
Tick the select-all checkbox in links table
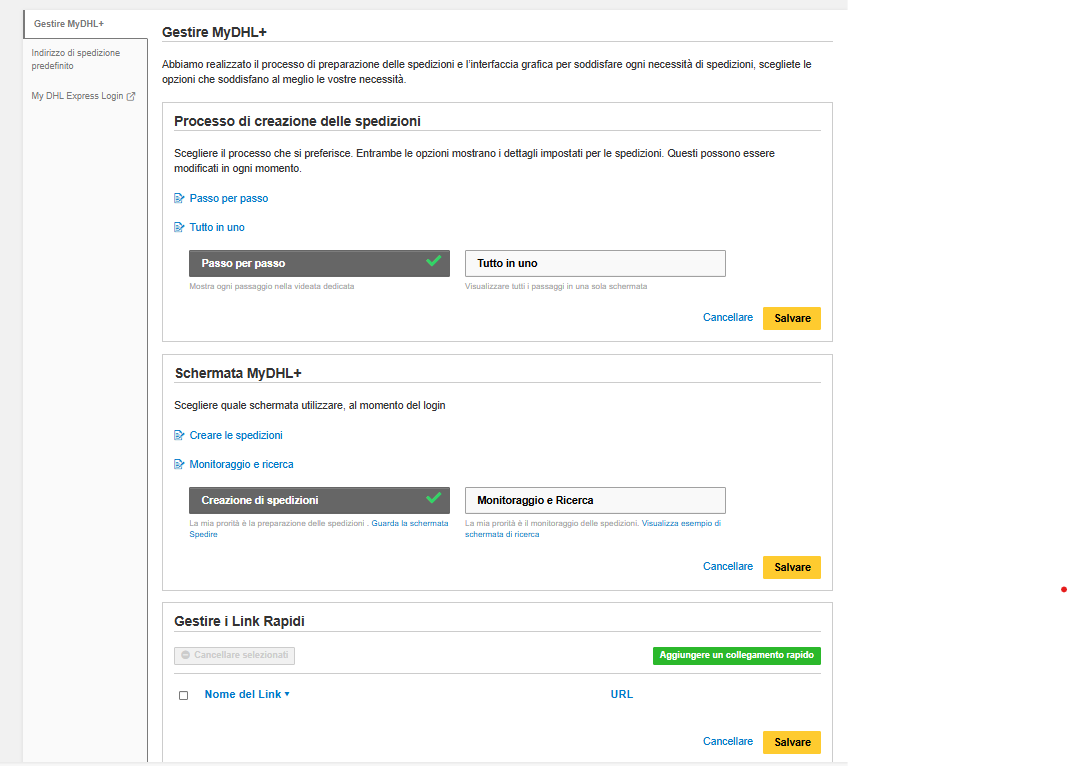(x=183, y=695)
